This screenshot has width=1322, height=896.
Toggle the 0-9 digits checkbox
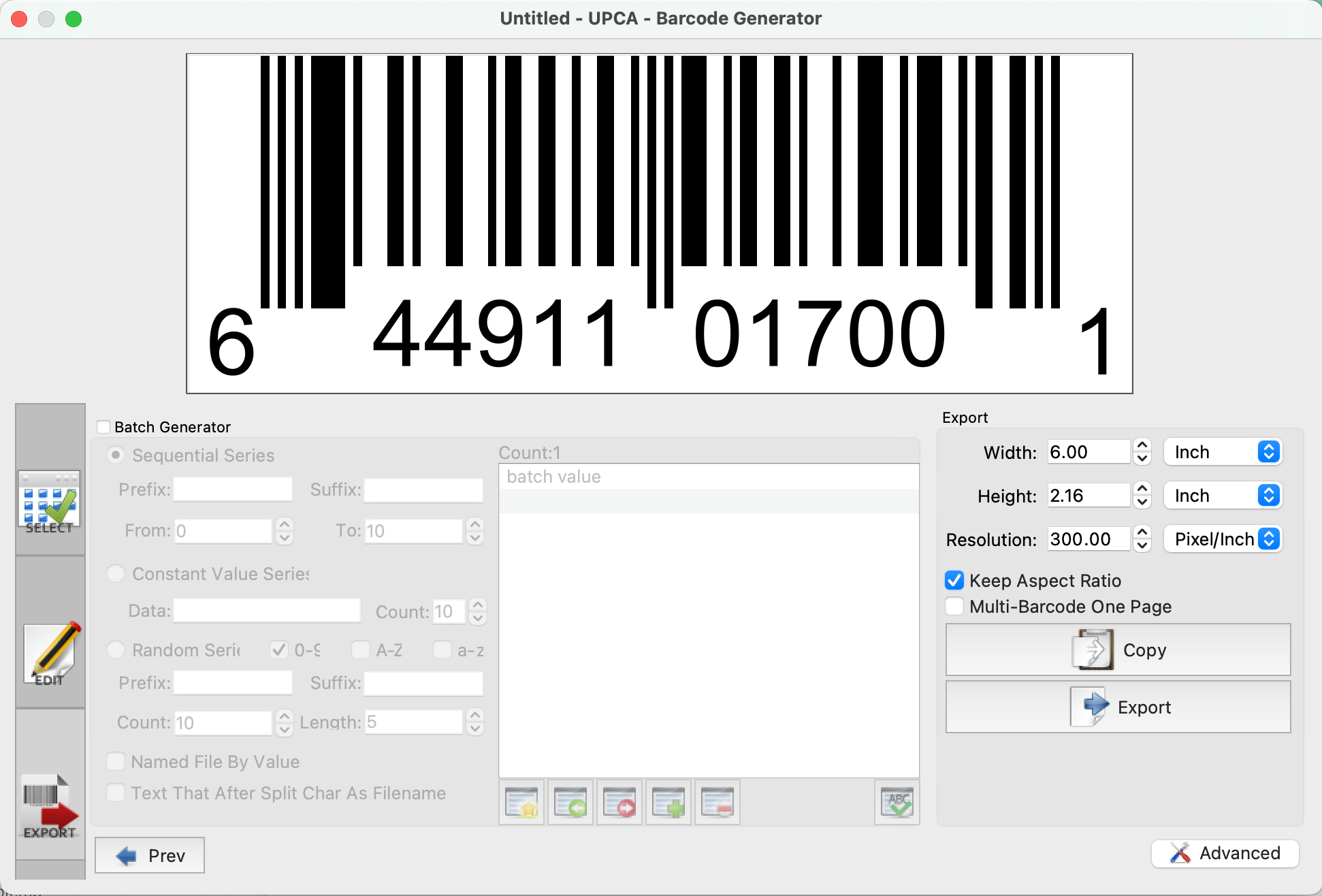[x=278, y=650]
